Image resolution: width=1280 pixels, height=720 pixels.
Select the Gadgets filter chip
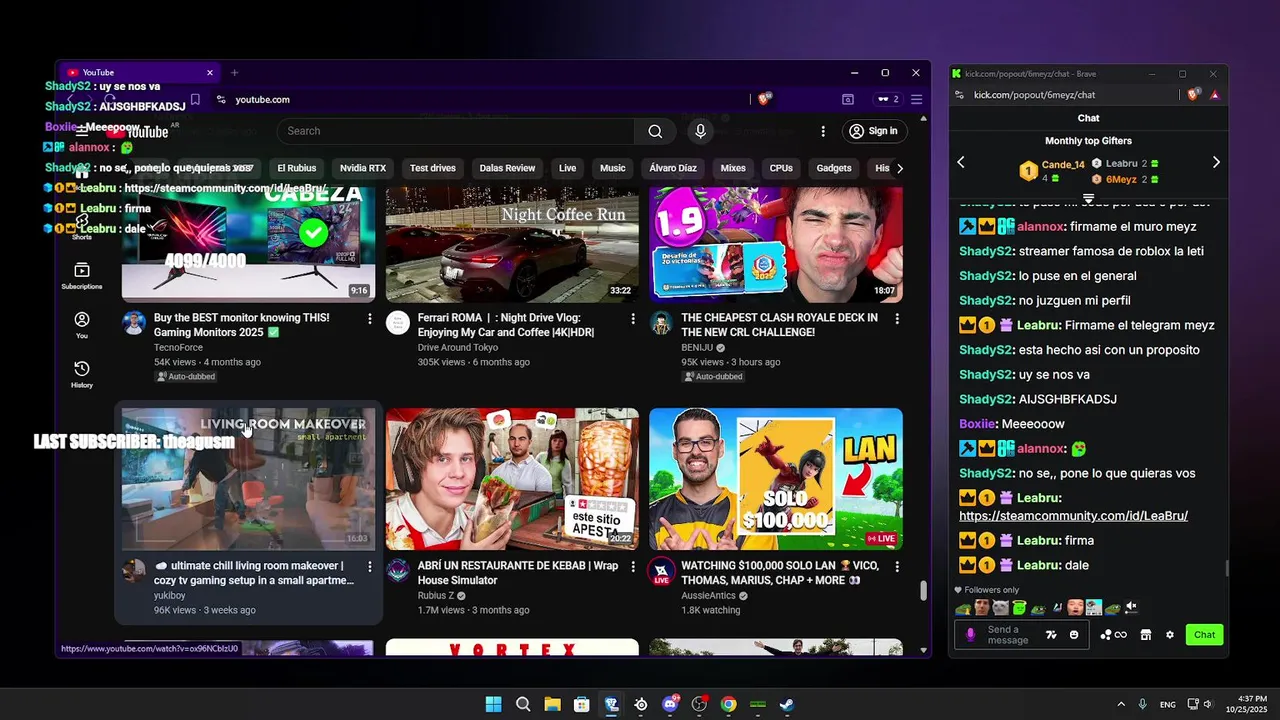click(x=834, y=168)
